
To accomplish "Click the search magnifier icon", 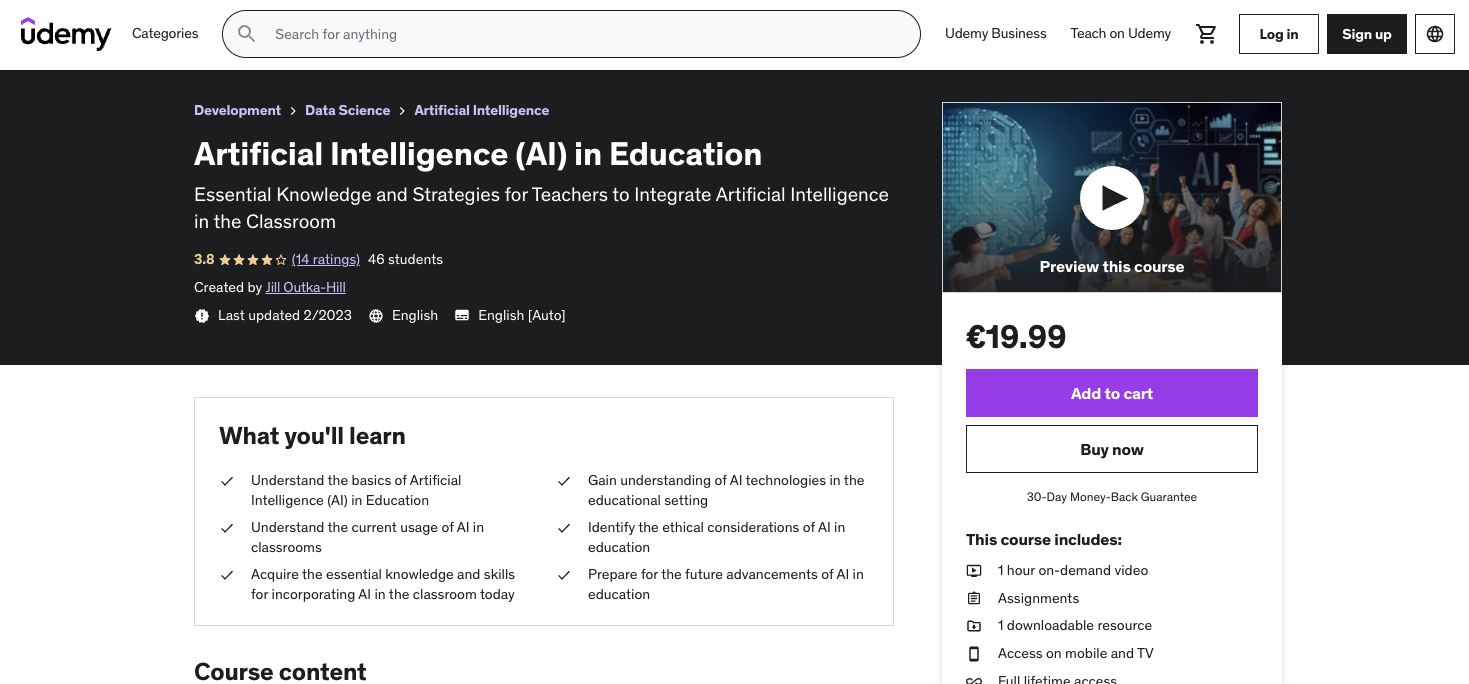I will 246,33.
